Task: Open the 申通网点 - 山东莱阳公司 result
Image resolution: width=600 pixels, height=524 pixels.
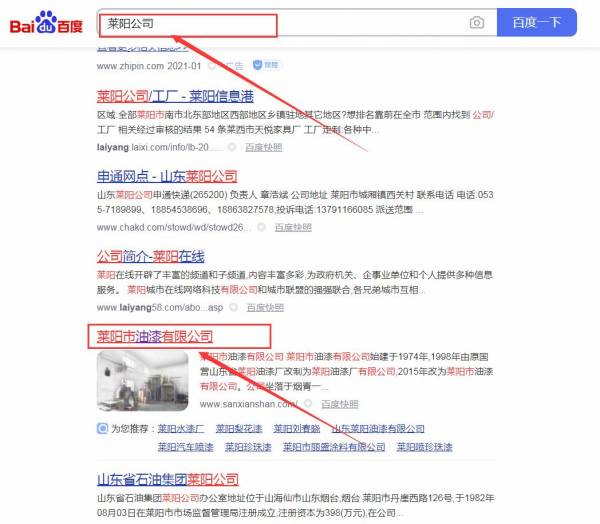Action: click(x=167, y=175)
